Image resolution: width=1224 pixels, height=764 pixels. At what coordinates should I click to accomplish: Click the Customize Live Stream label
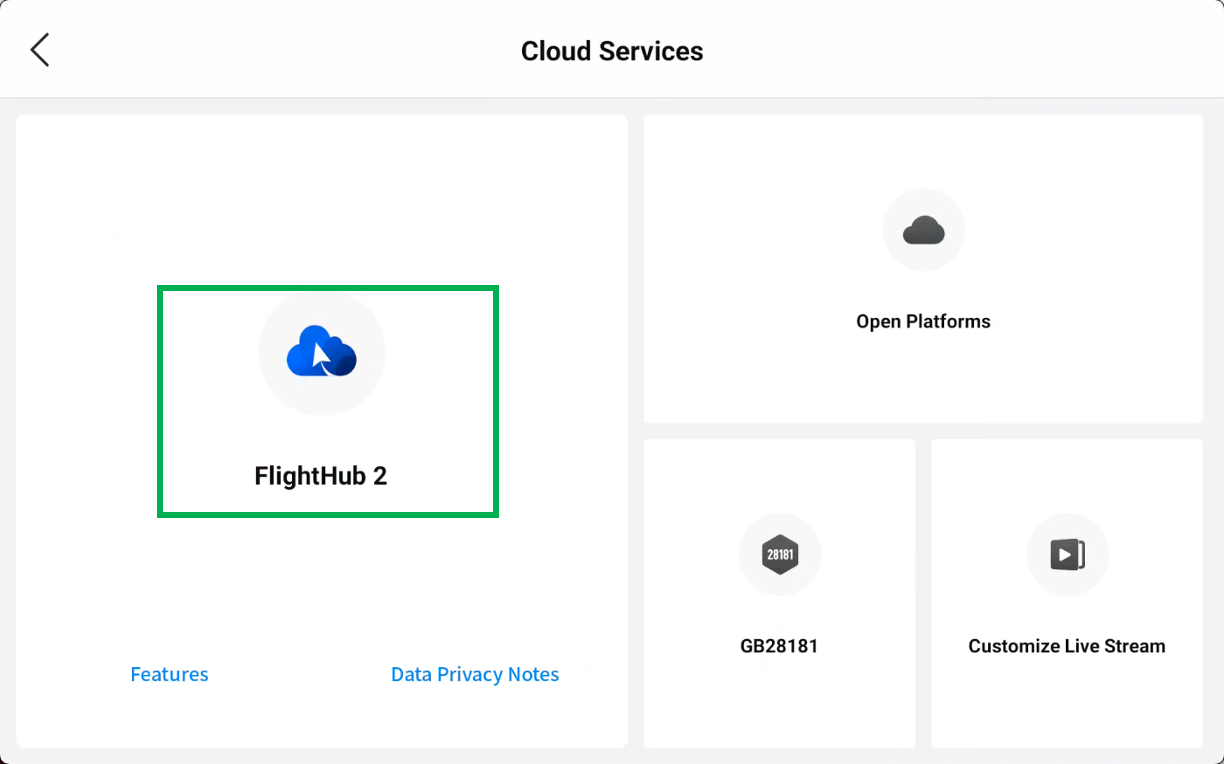(1067, 646)
